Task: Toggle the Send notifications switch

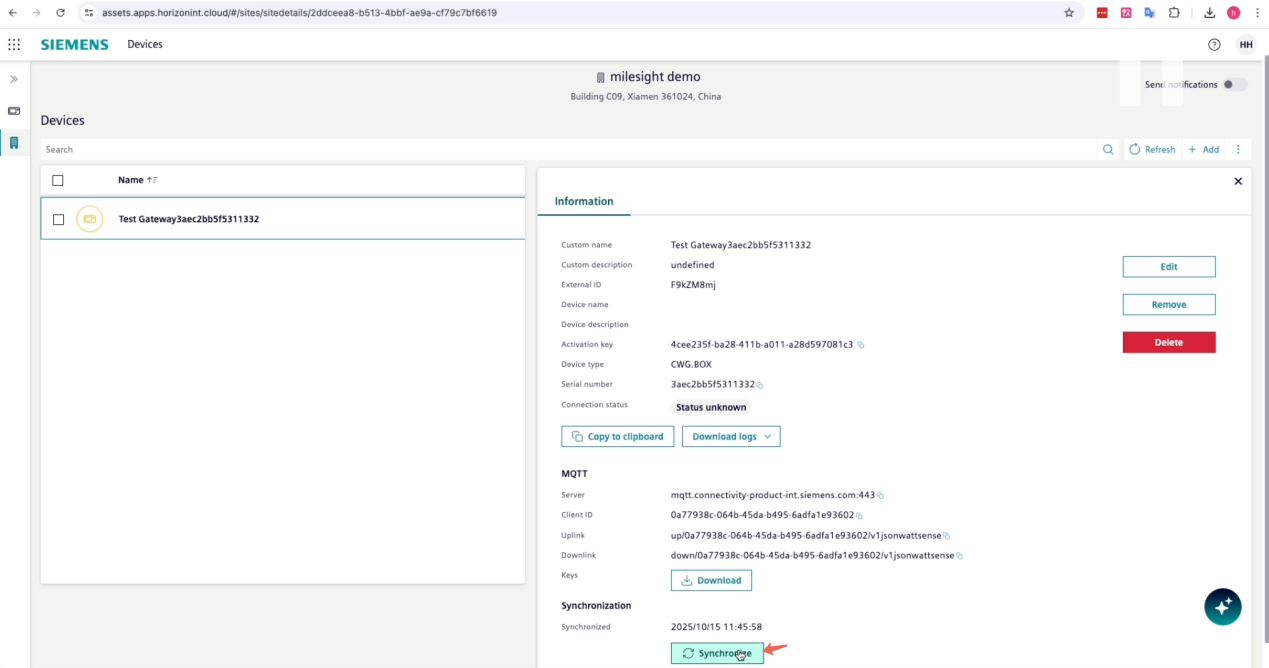Action: [1235, 85]
